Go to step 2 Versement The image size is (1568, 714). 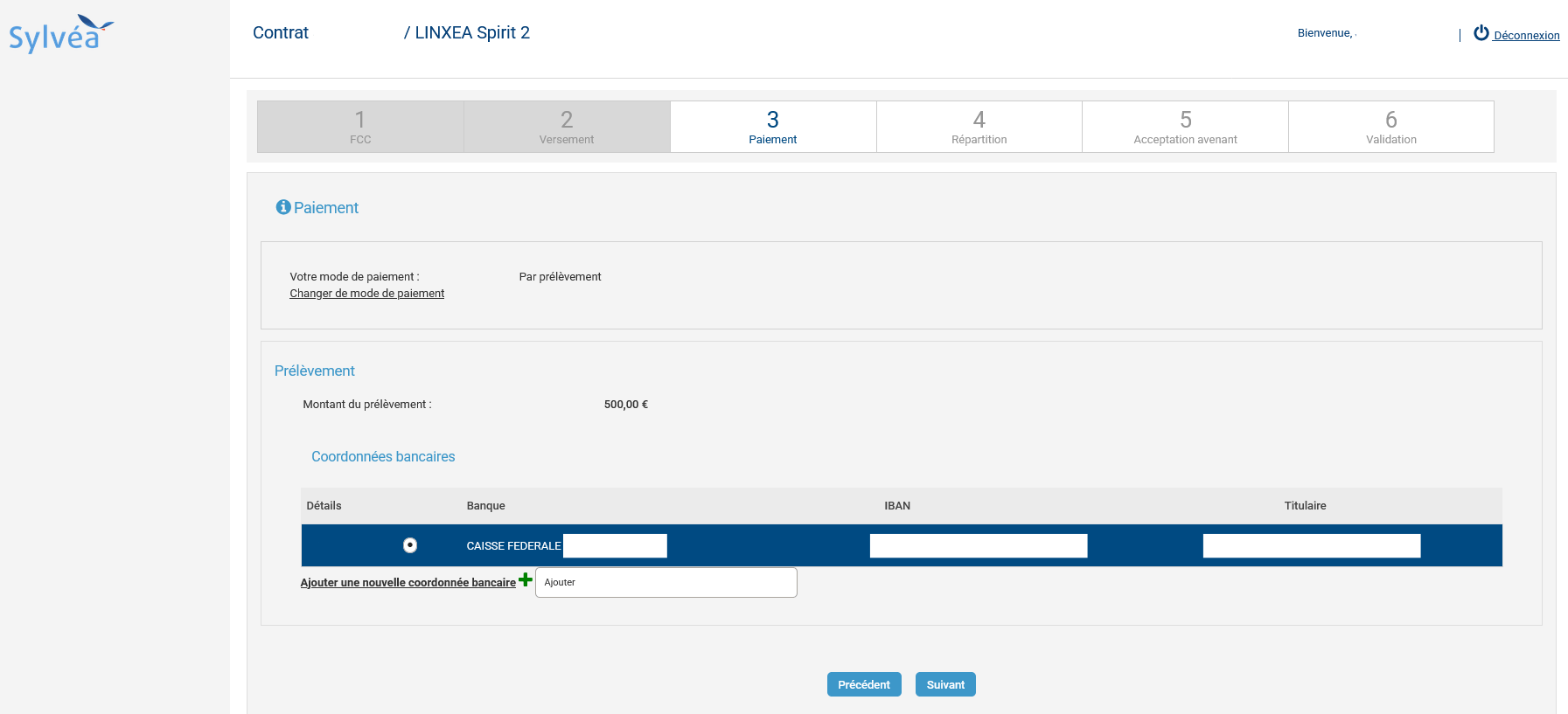567,127
